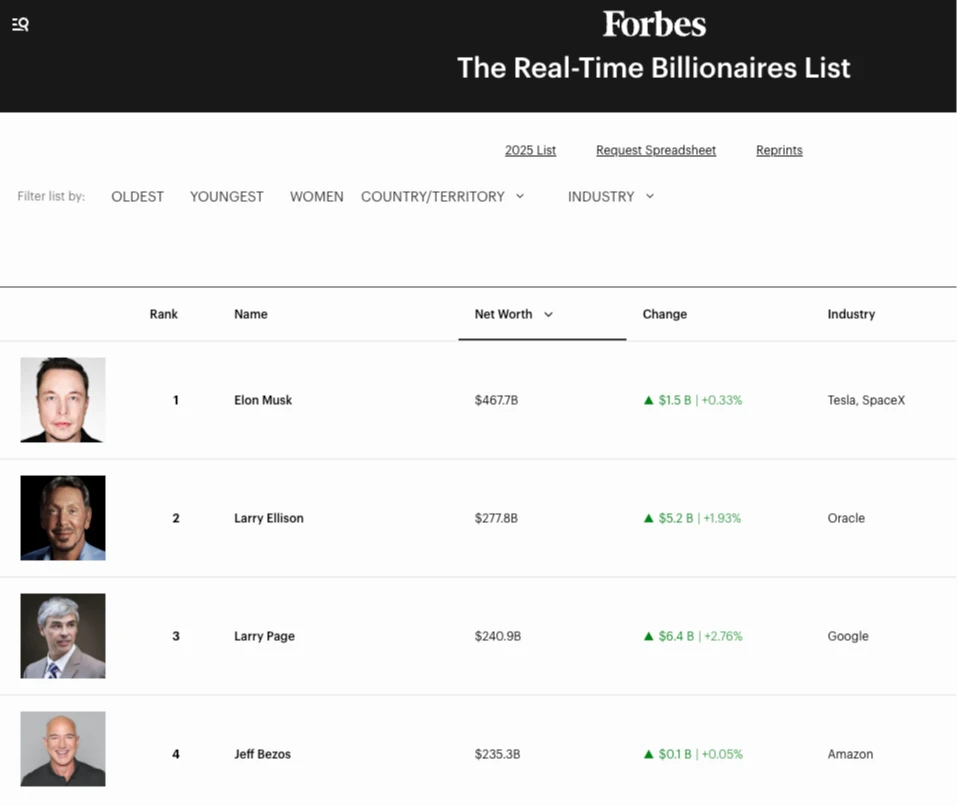Click Elon Musk's profile photo
This screenshot has height=805, width=957.
63,400
